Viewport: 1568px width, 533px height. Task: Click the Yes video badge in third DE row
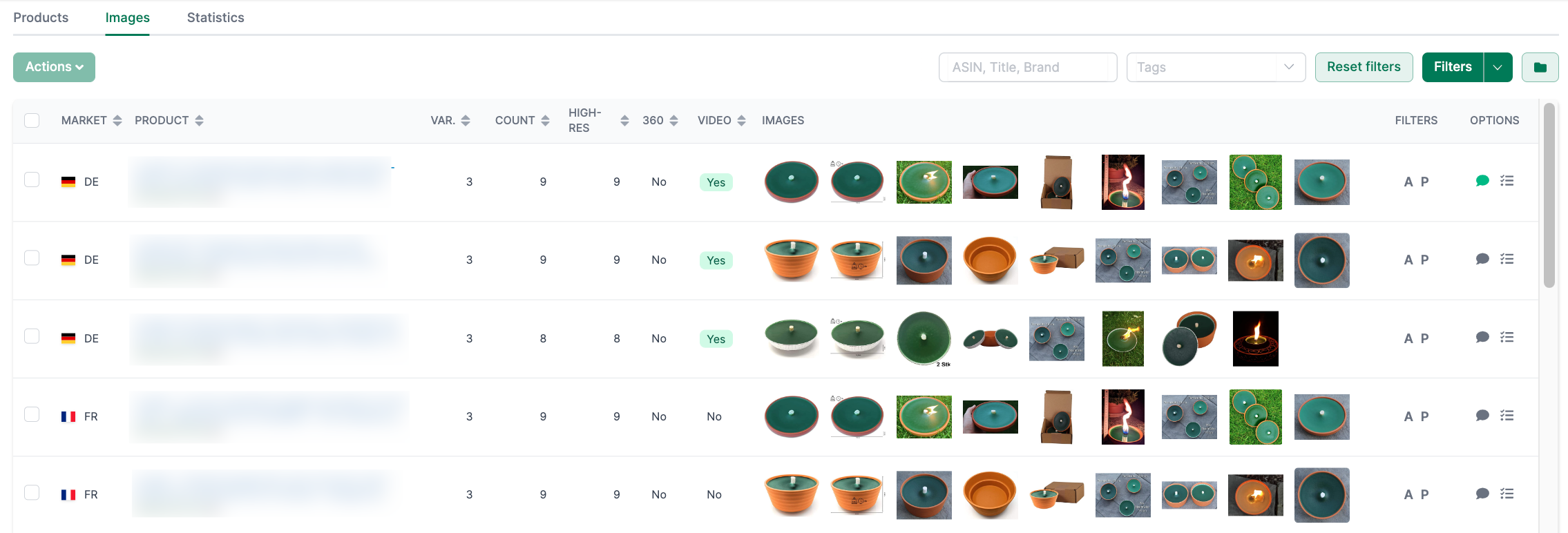tap(716, 339)
